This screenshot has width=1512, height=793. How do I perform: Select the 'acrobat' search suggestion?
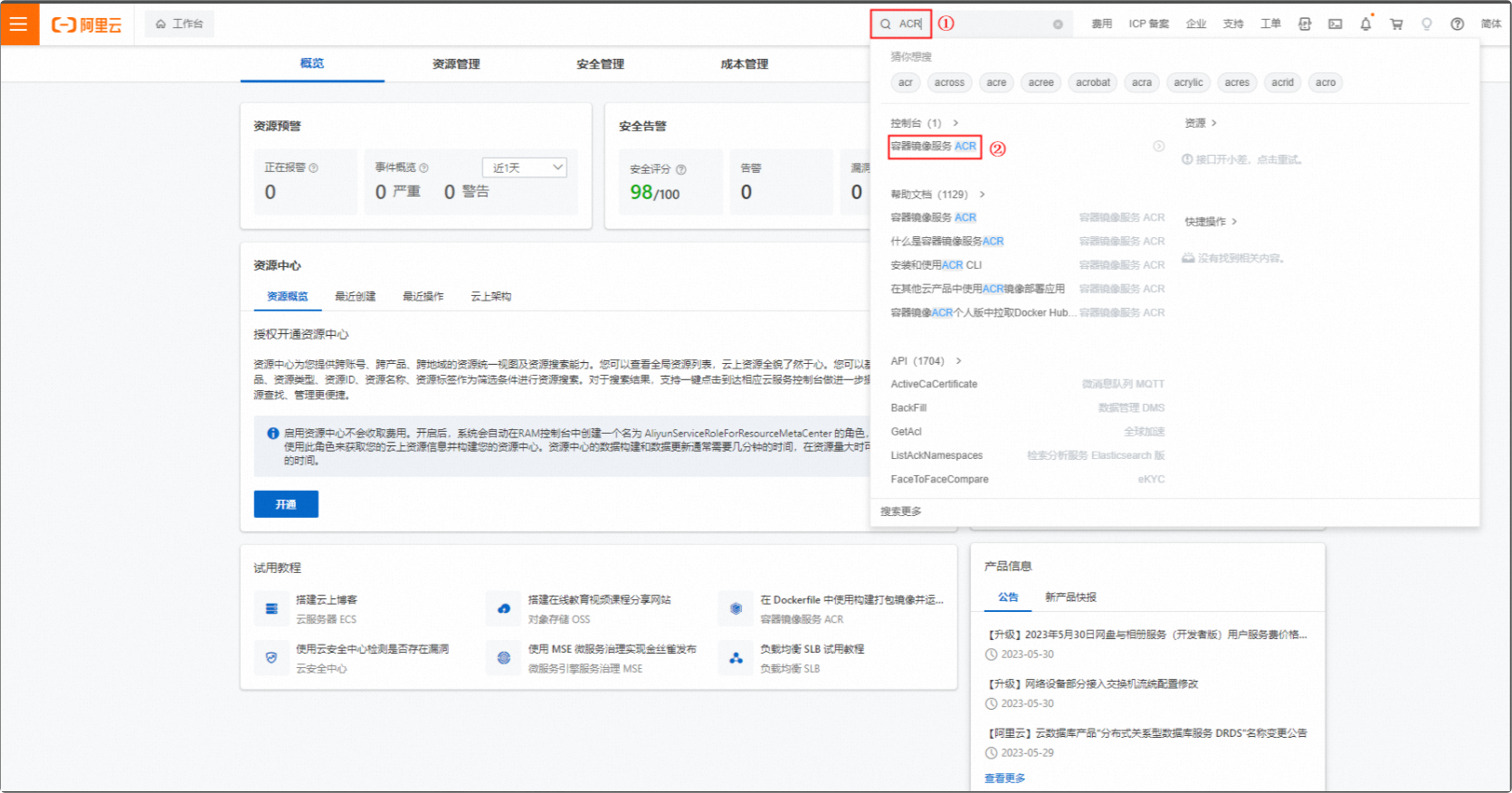tap(1093, 82)
